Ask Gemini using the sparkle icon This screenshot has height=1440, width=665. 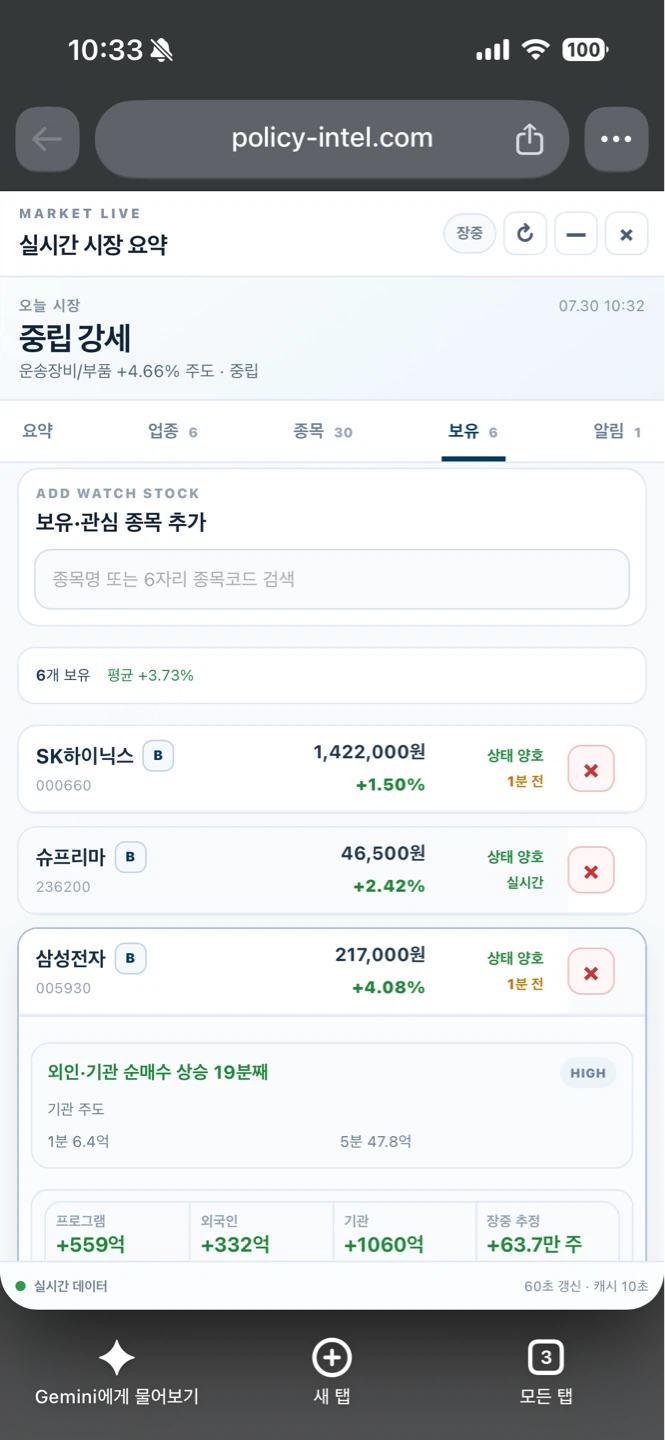[x=117, y=1373]
